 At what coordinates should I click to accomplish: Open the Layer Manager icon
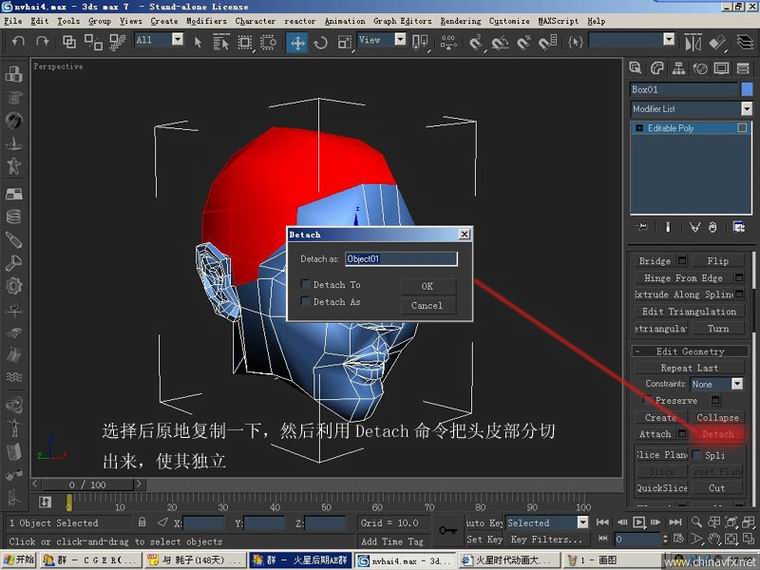tap(745, 43)
